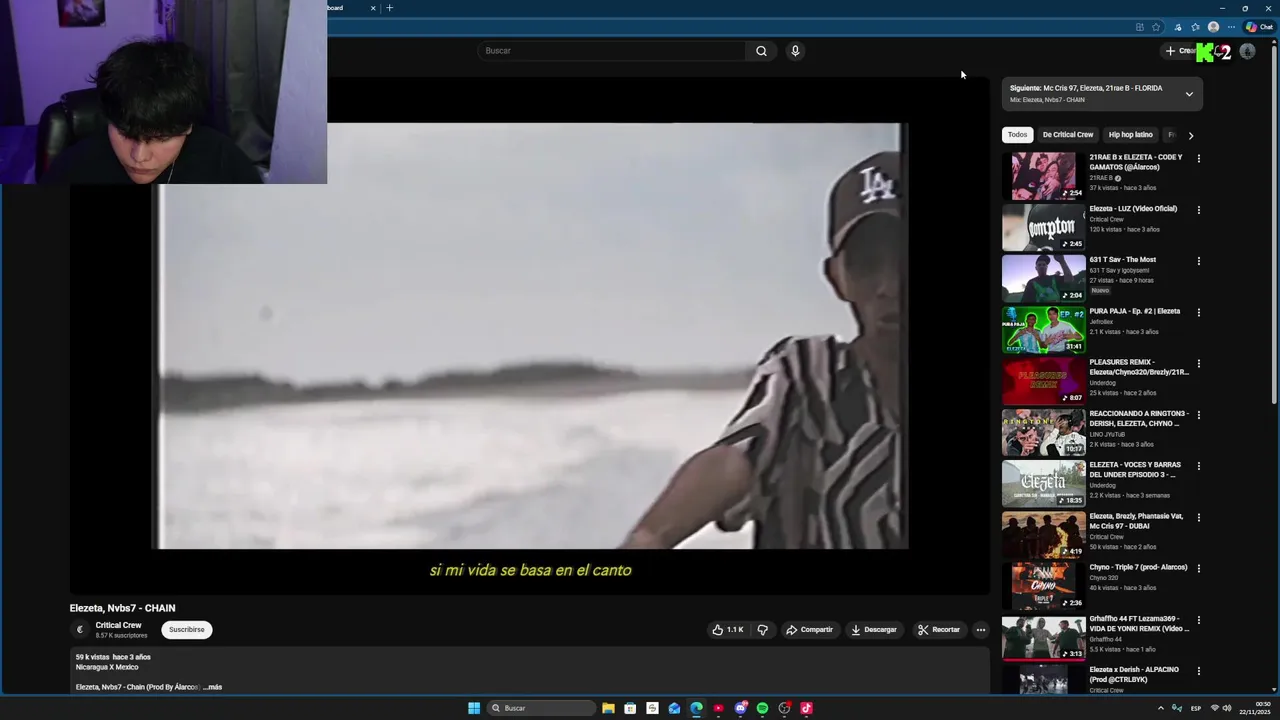Open options menu for VIDA DE YONKI REMIX
The width and height of the screenshot is (1280, 720).
pos(1199,620)
